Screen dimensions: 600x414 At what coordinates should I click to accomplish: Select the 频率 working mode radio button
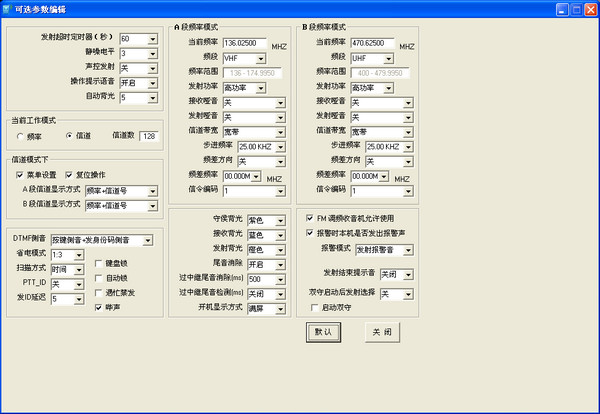tap(20, 136)
